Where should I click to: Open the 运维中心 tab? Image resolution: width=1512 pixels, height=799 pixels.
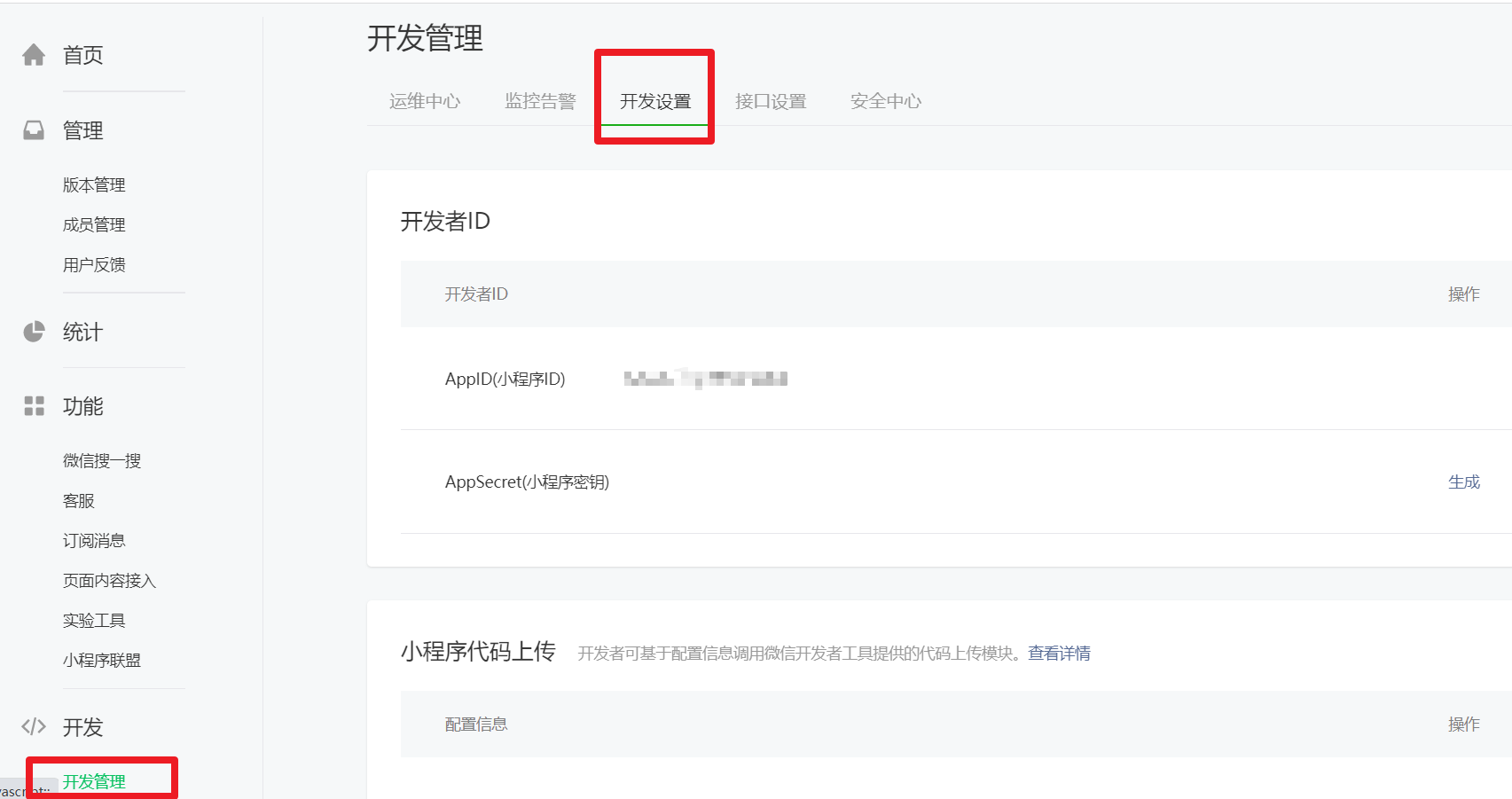tap(425, 101)
